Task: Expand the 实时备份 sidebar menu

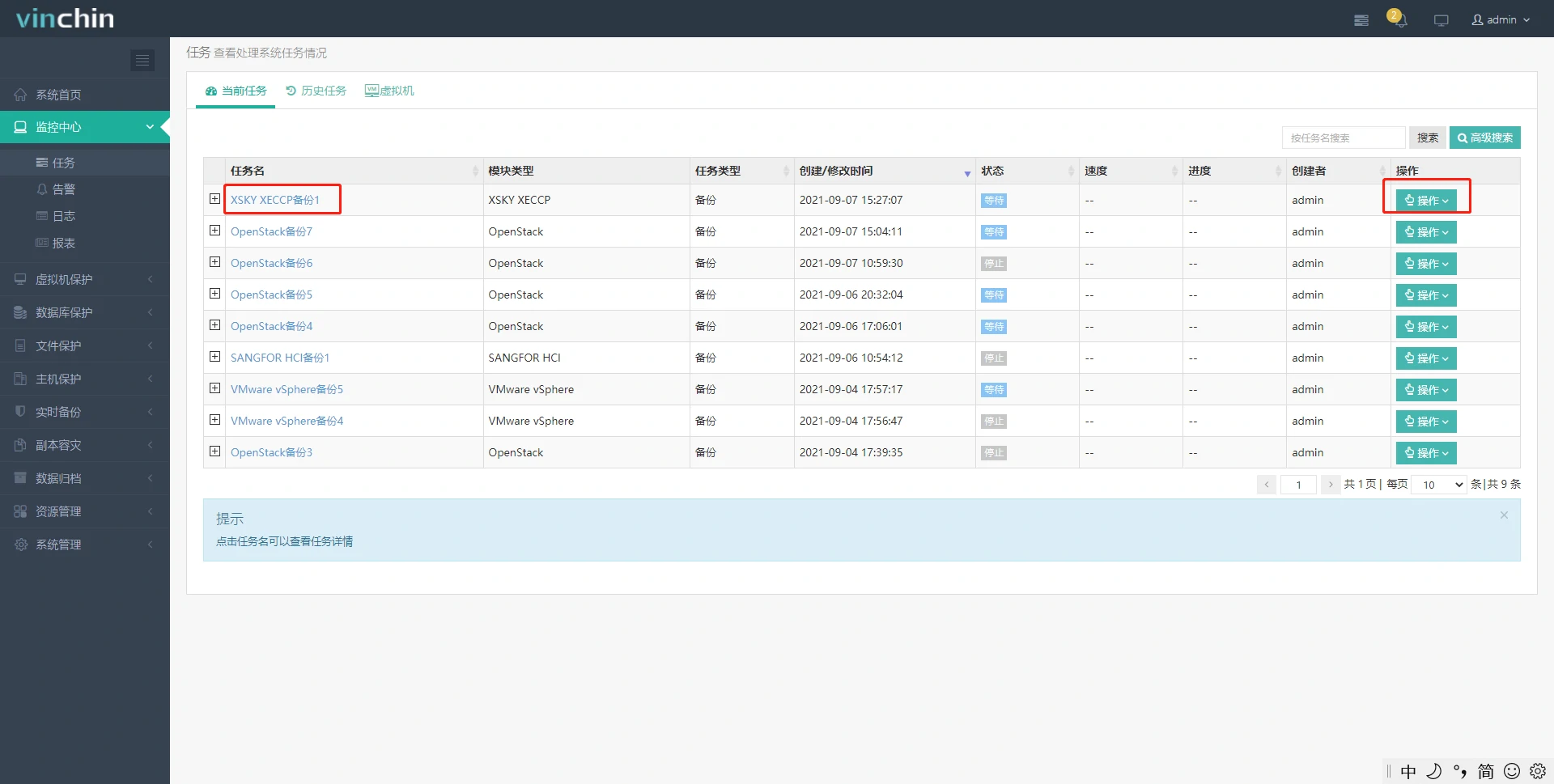Action: click(x=85, y=412)
